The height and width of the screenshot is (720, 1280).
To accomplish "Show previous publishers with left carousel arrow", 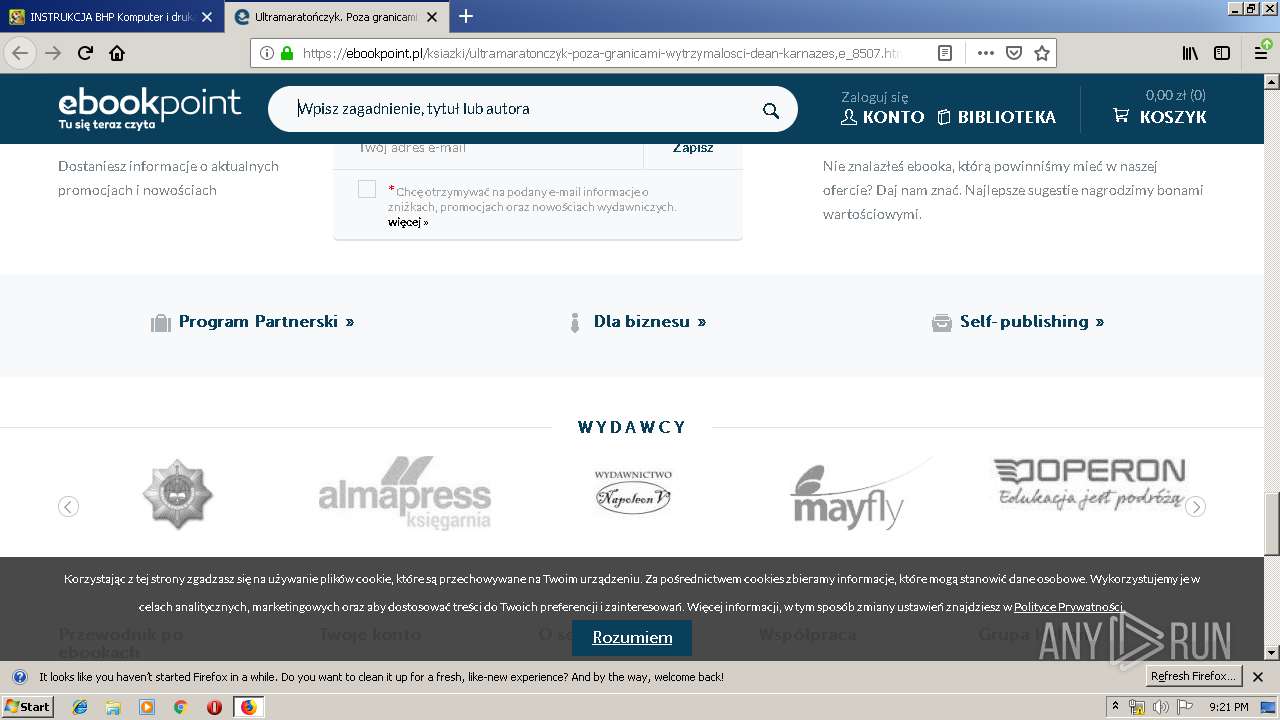I will pos(68,507).
